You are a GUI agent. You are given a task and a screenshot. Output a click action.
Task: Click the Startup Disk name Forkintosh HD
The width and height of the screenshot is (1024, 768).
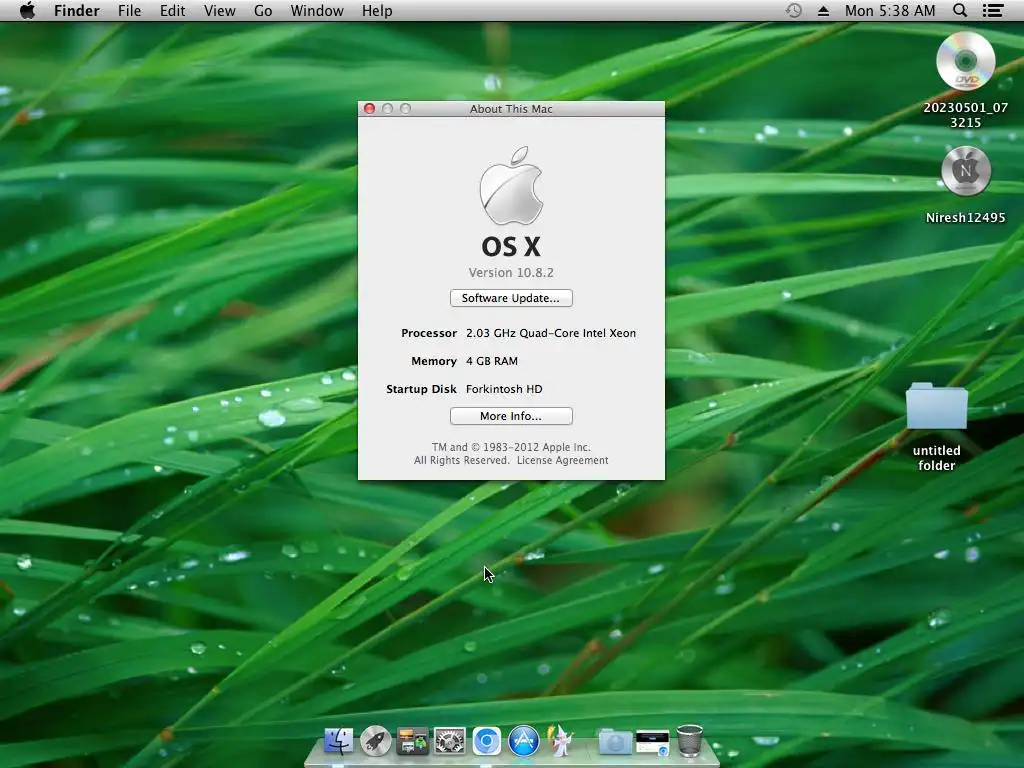point(504,389)
